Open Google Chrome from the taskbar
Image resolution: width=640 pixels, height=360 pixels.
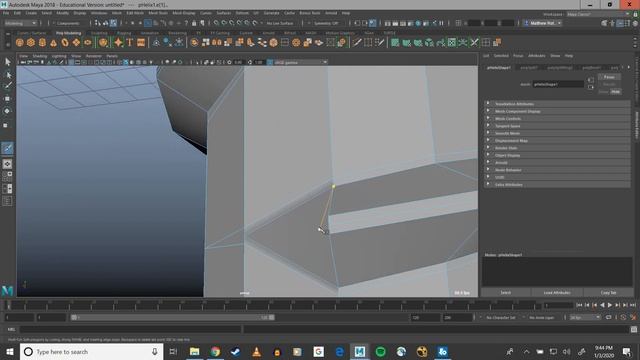coord(215,351)
